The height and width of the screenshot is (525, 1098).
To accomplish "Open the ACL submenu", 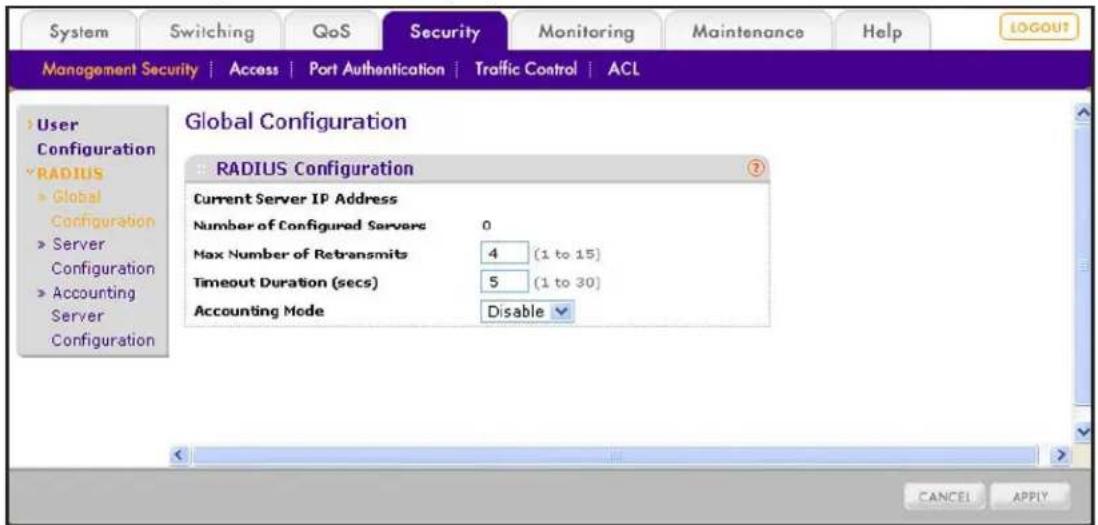I will 624,69.
